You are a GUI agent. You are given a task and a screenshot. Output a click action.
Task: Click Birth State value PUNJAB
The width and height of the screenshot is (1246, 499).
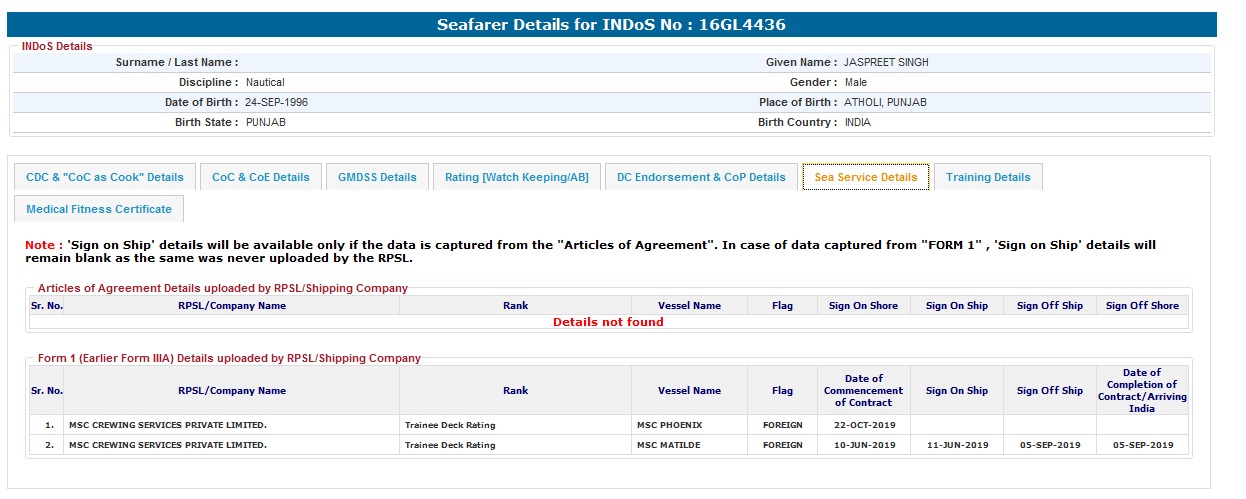tap(265, 122)
